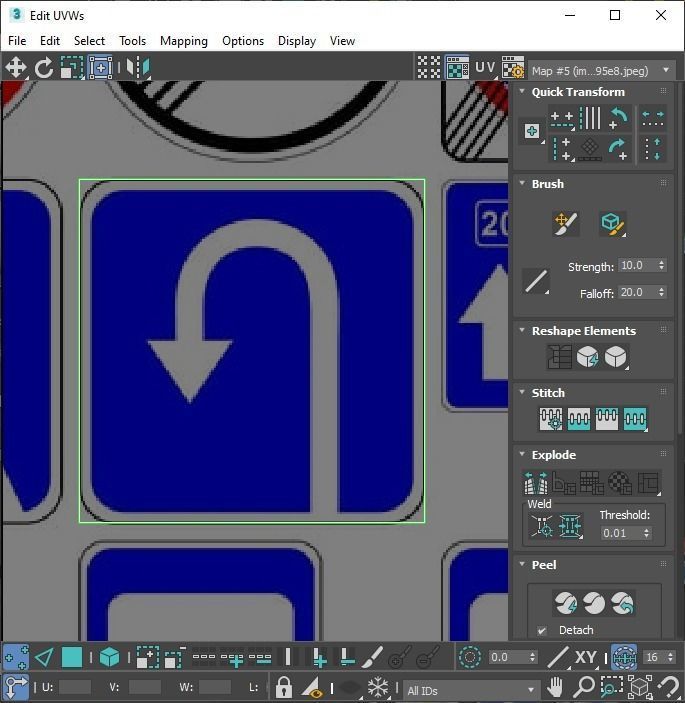Collapse the Brush rollout
The height and width of the screenshot is (703, 685).
click(522, 183)
